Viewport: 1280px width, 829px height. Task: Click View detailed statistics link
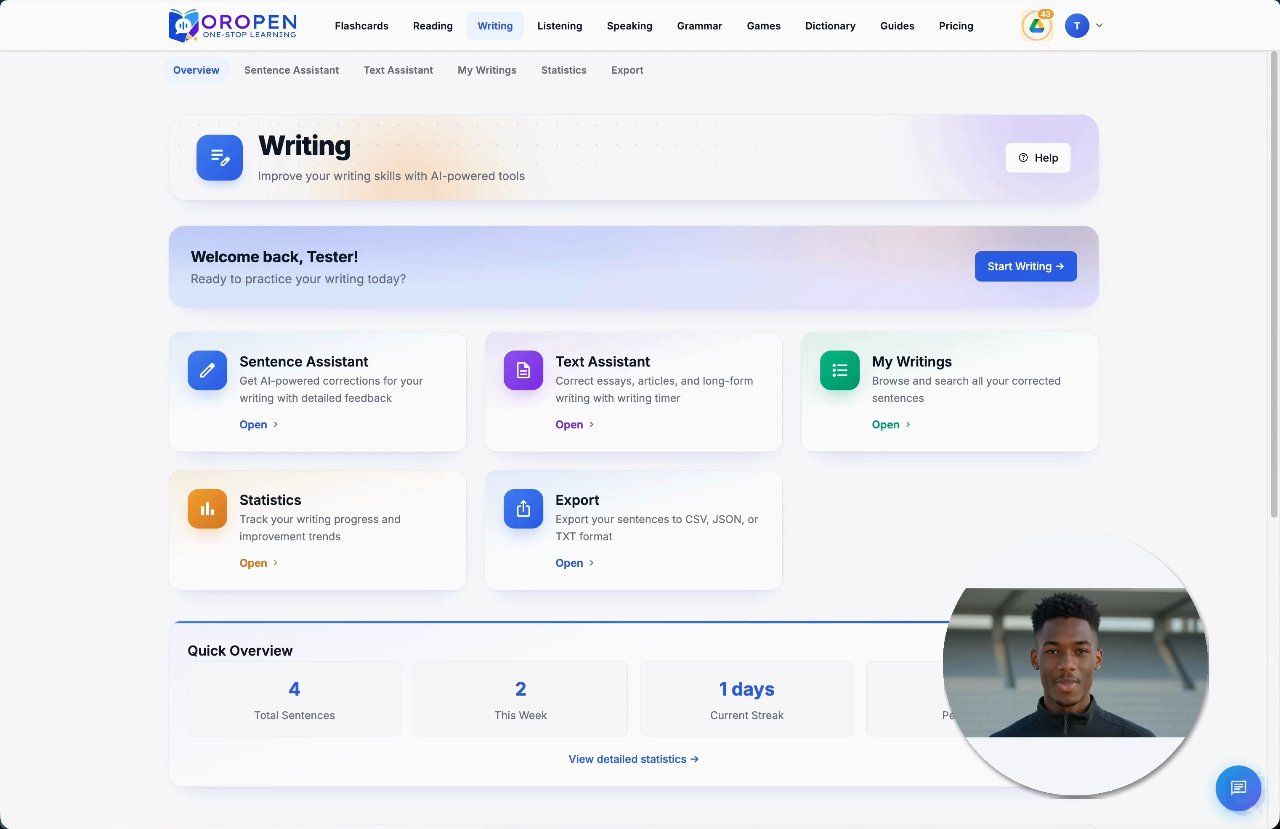(634, 759)
